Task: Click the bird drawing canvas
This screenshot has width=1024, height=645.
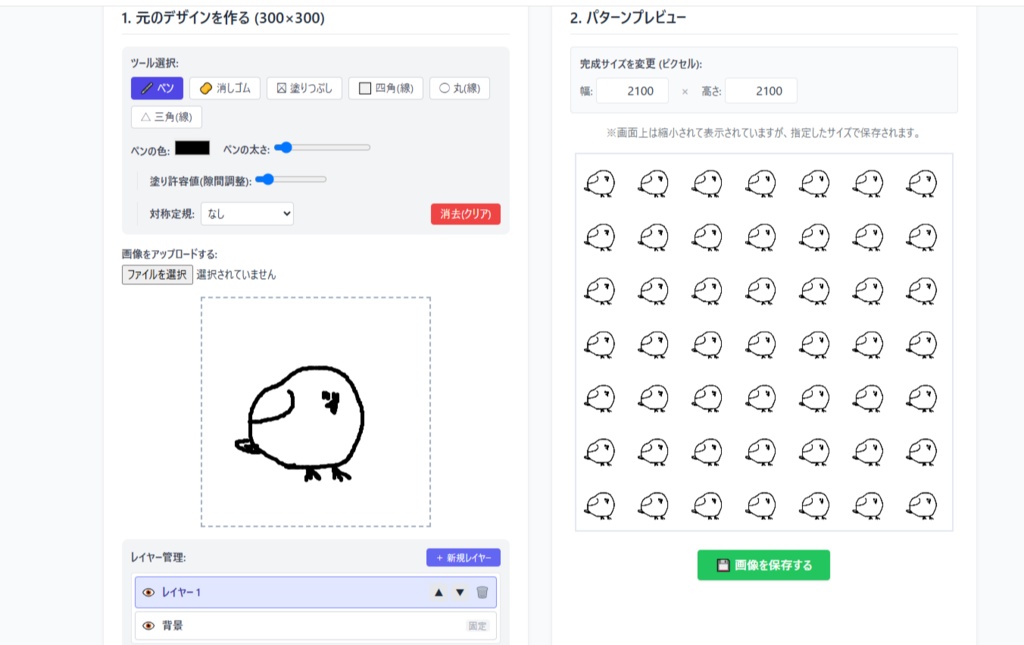Action: point(315,412)
